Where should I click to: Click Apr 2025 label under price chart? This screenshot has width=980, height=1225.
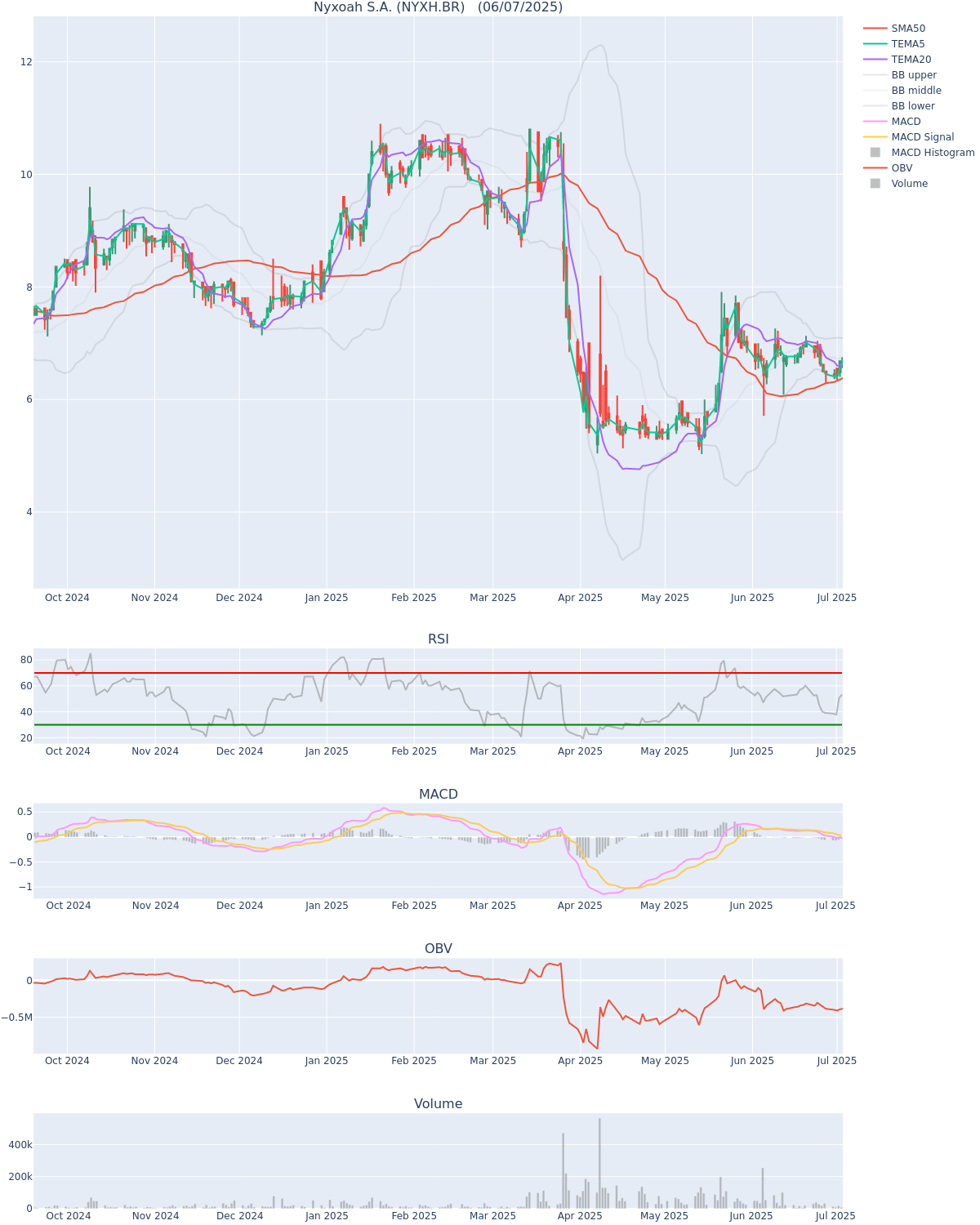581,598
